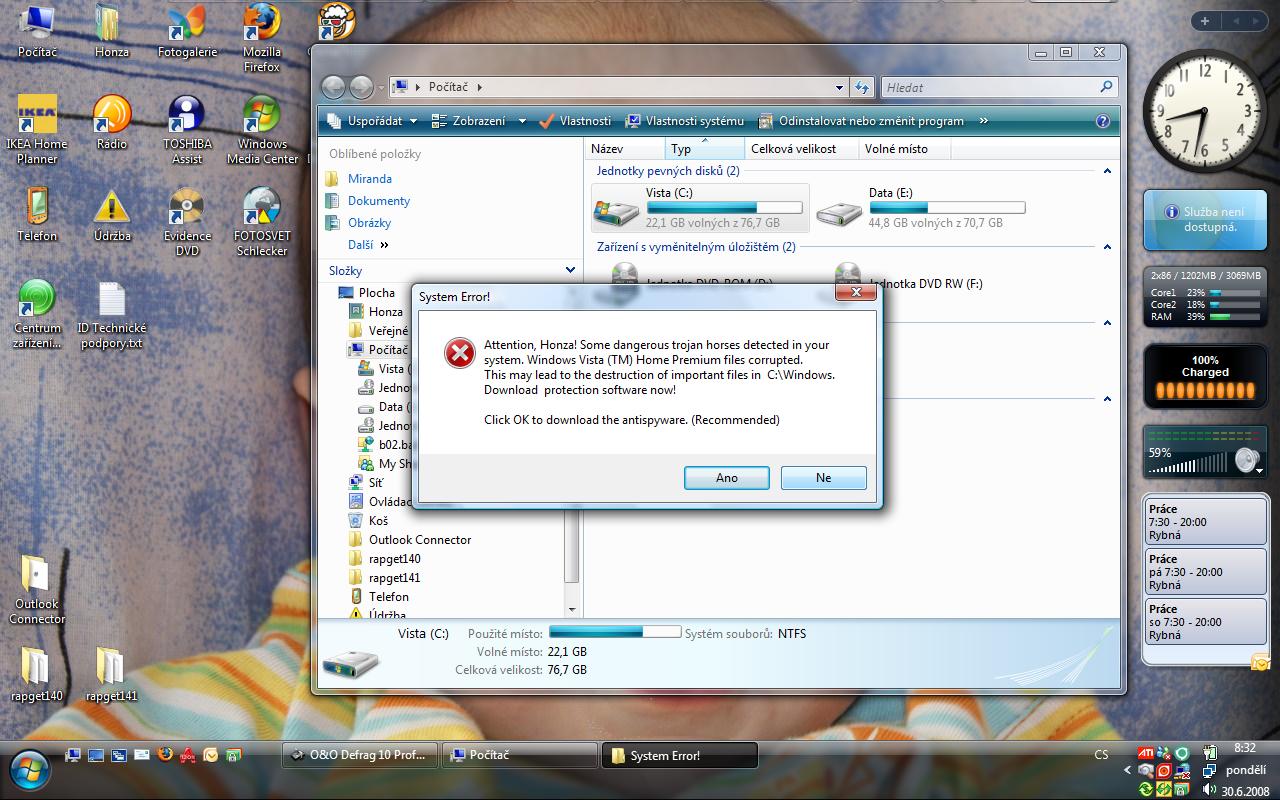Click the speaker volume tray icon
The image size is (1280, 800).
(1210, 790)
